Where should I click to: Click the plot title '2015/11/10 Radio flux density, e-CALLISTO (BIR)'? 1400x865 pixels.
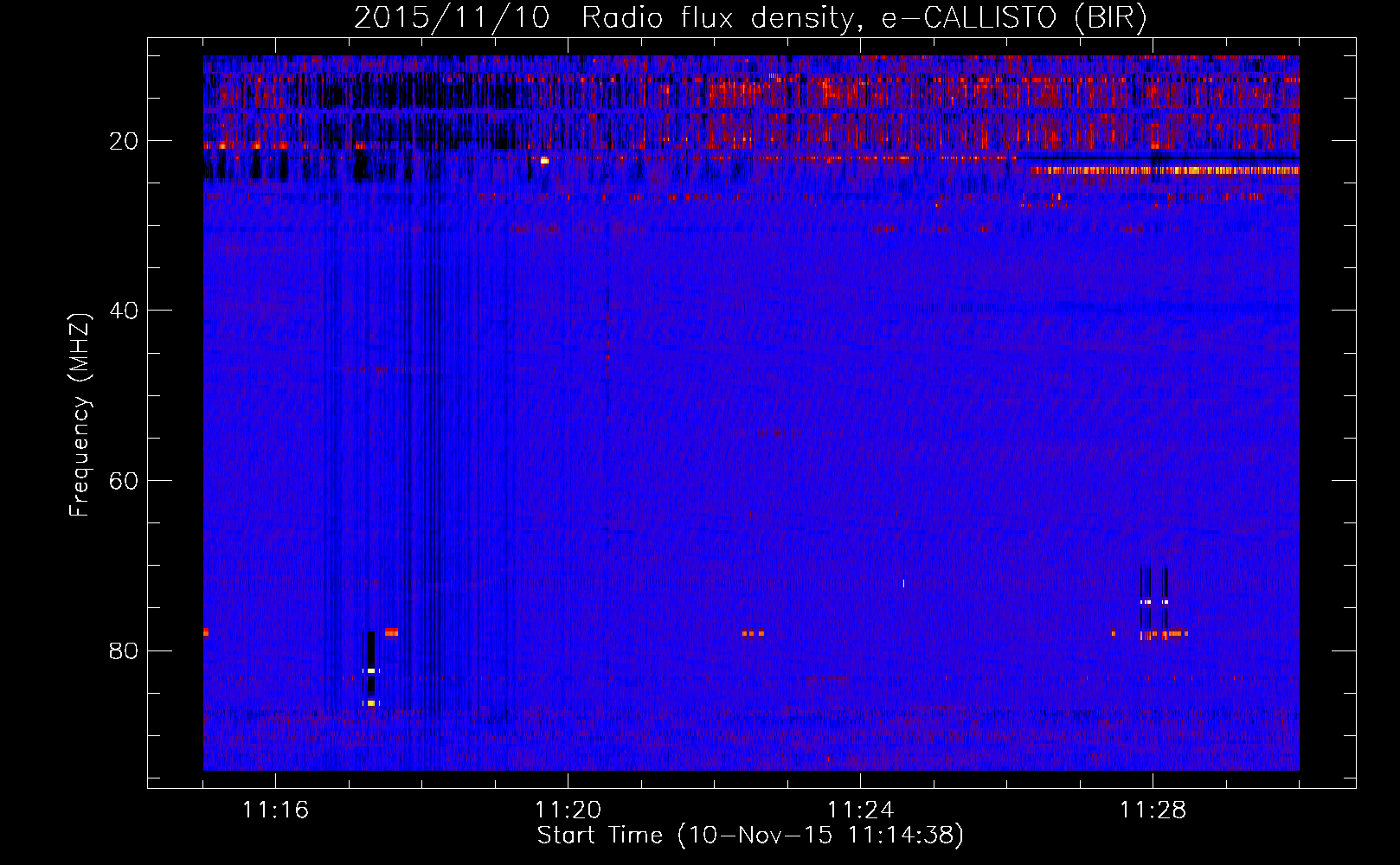click(750, 18)
